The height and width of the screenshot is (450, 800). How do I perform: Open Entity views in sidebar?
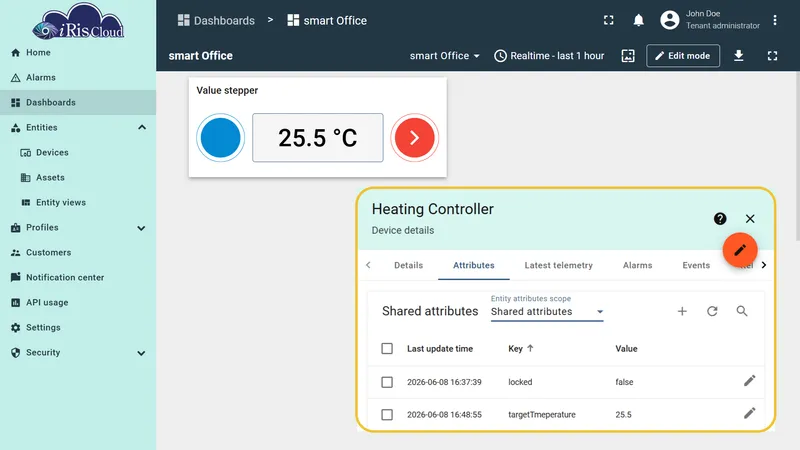pyautogui.click(x=78, y=203)
